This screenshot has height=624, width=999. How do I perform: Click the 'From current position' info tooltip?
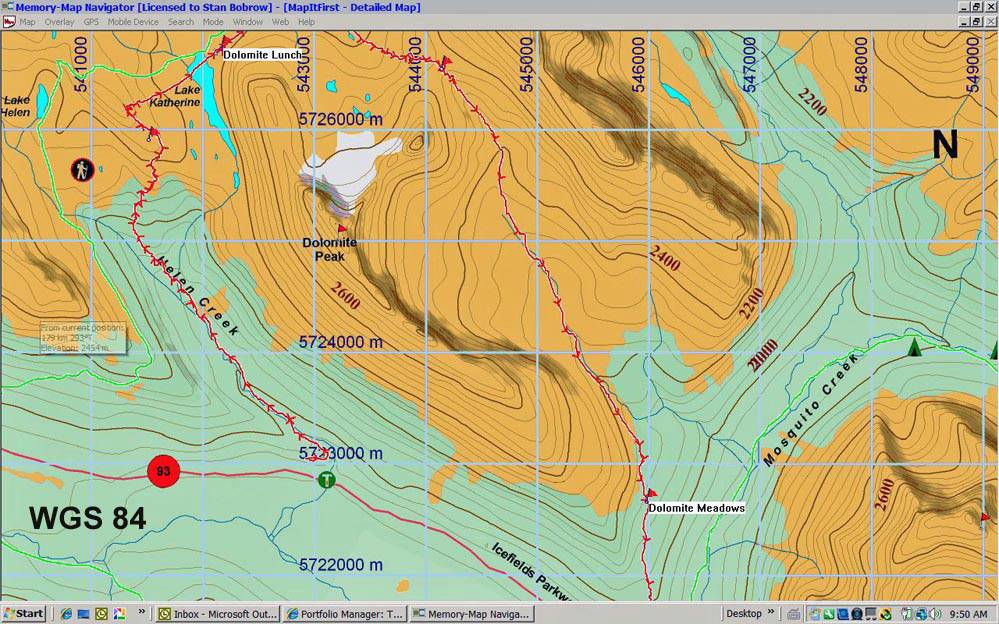click(83, 338)
